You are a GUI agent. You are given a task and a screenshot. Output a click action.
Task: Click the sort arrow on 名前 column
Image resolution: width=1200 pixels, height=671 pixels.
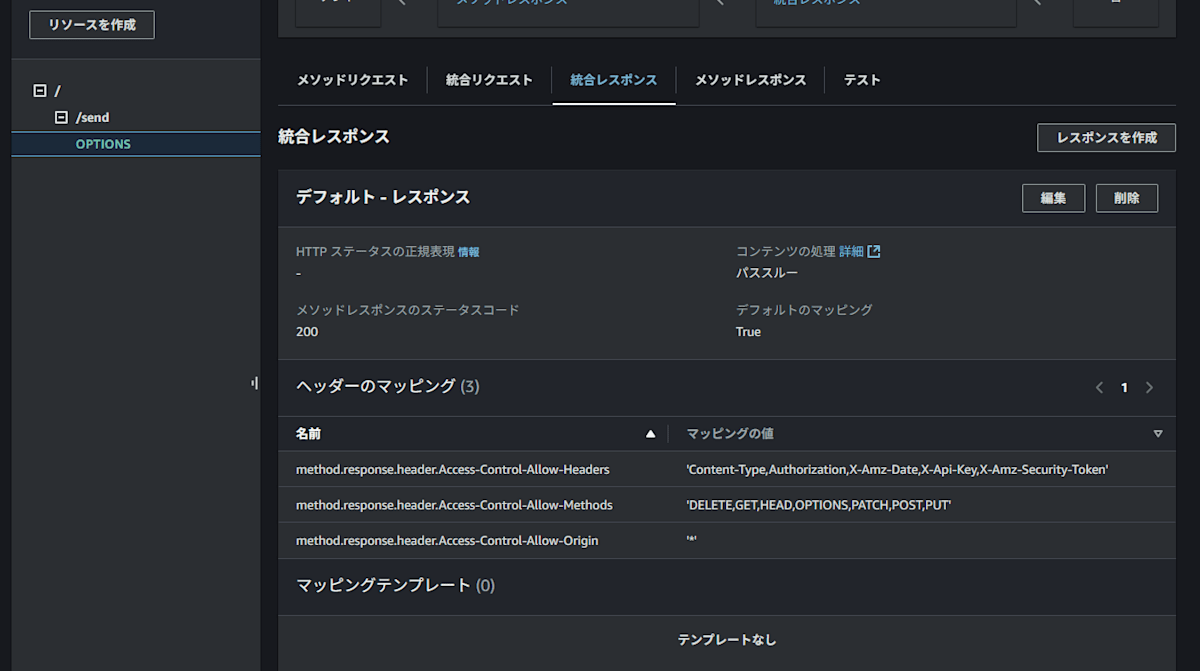(x=651, y=433)
